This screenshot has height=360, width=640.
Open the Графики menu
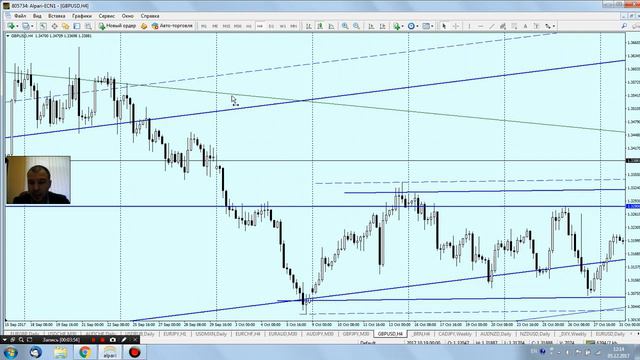point(82,16)
